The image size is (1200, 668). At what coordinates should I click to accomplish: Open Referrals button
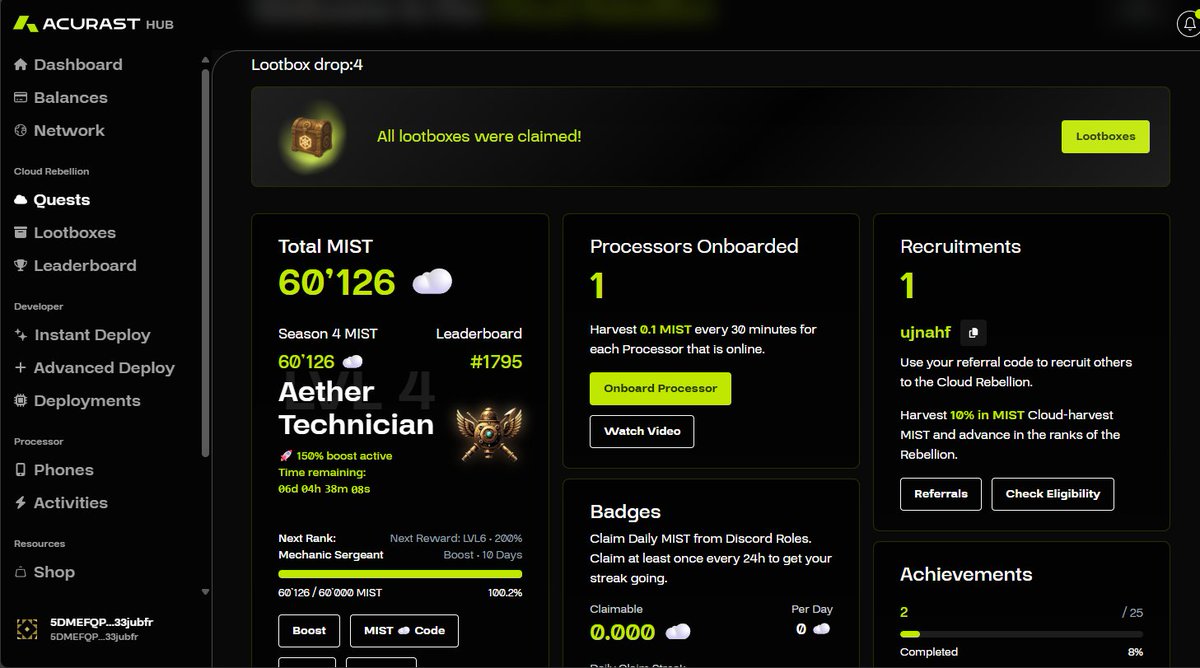tap(941, 494)
